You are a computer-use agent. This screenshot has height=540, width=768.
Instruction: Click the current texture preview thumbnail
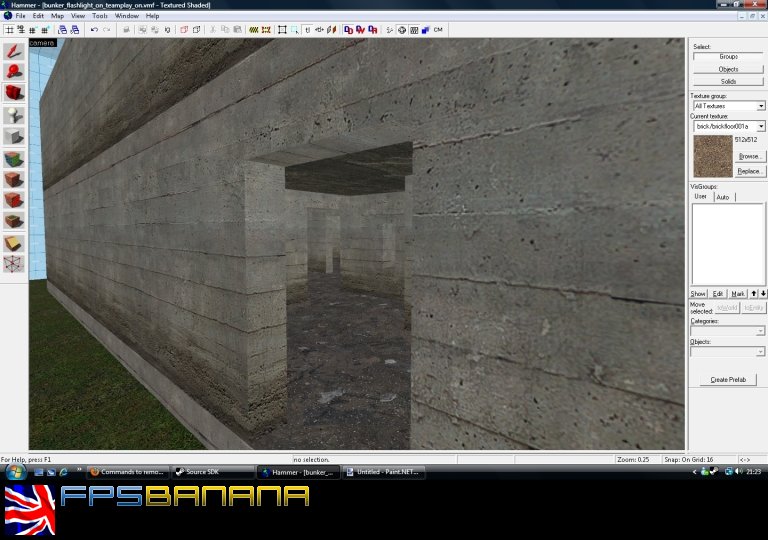[x=712, y=156]
